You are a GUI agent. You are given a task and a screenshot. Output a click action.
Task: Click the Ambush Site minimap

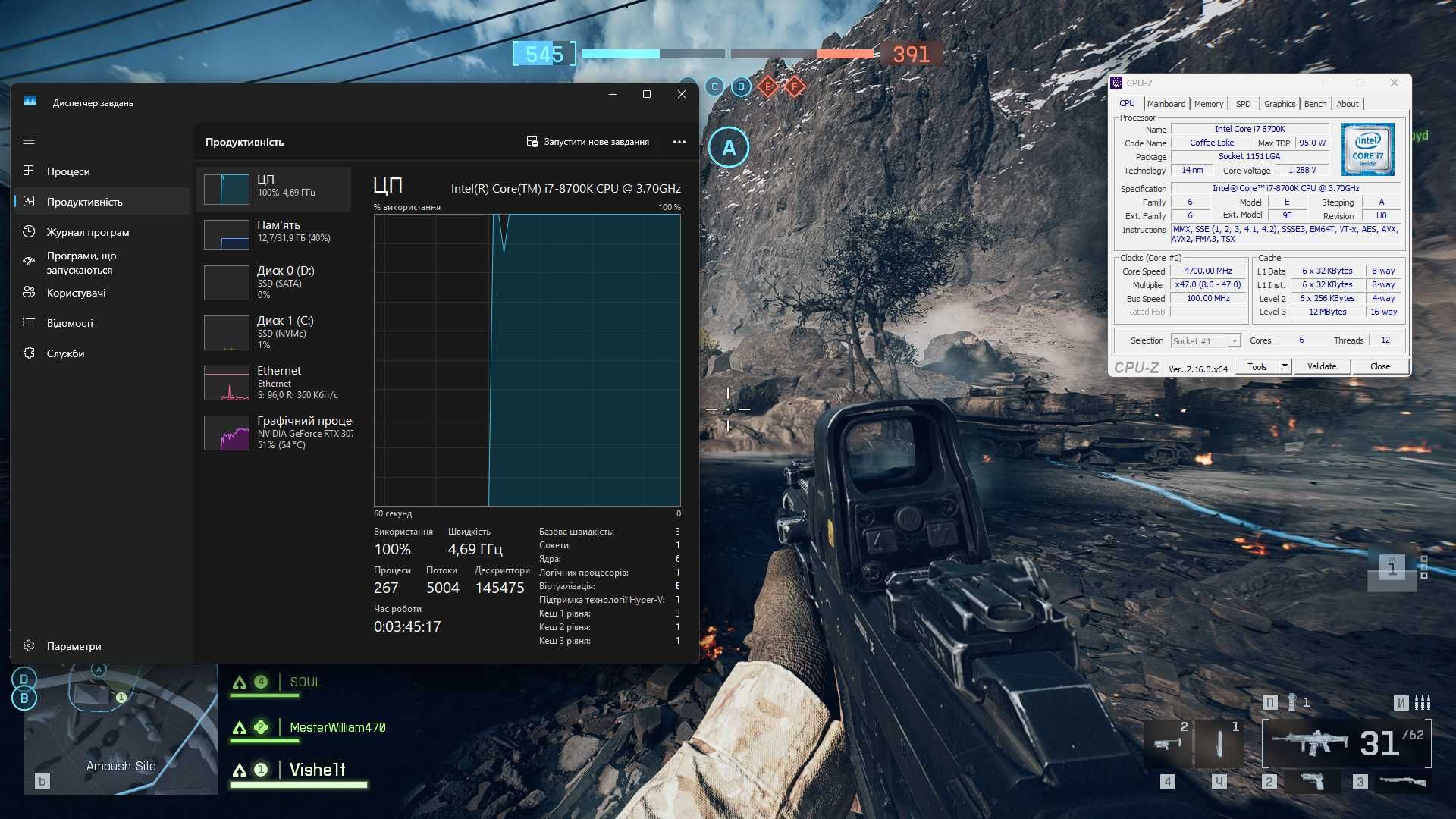click(x=121, y=730)
